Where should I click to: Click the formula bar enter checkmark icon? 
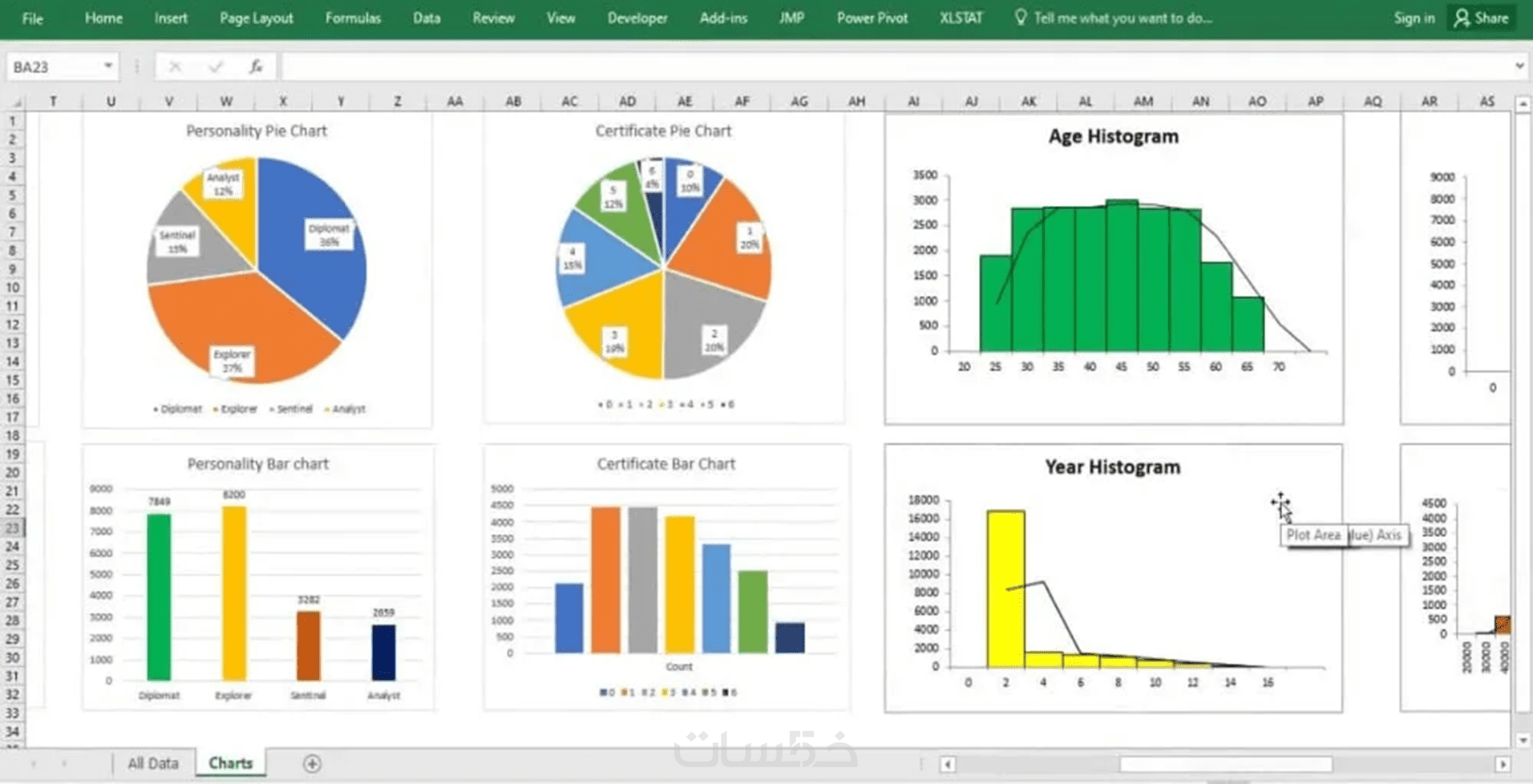[x=215, y=67]
